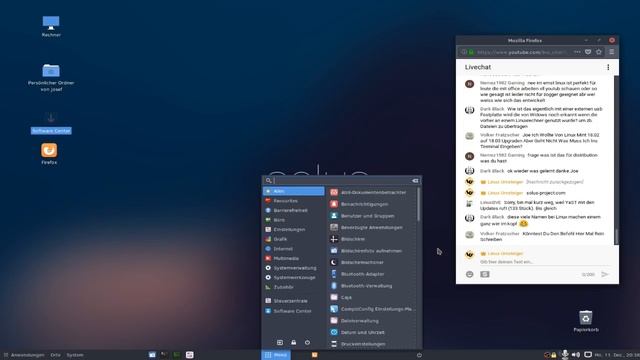Viewport: 640px width, 360px height.
Task: Select the Systemverwaltung category
Action: pos(293,268)
